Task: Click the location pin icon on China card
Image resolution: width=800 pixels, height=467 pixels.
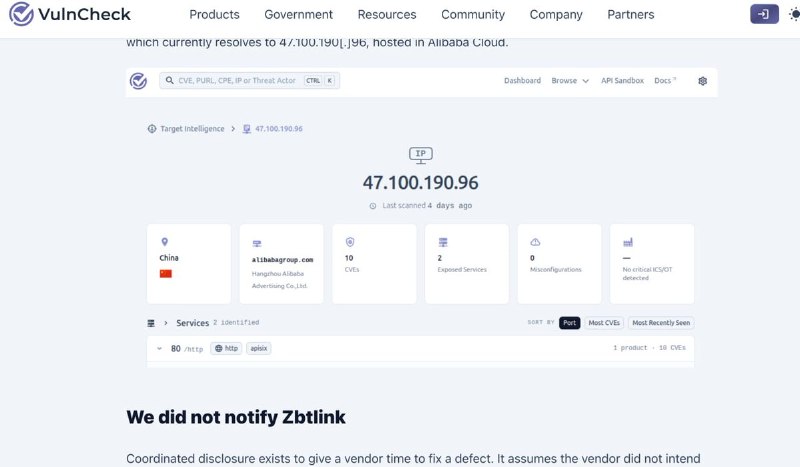Action: coord(165,242)
